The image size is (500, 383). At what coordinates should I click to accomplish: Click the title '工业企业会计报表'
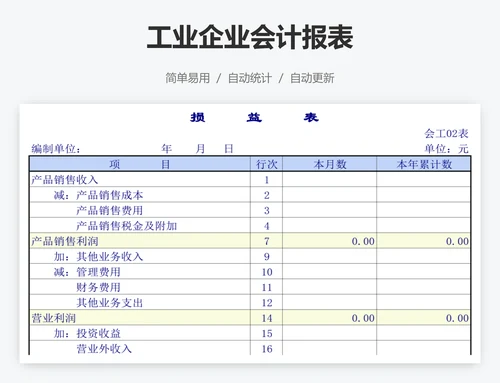click(x=250, y=37)
